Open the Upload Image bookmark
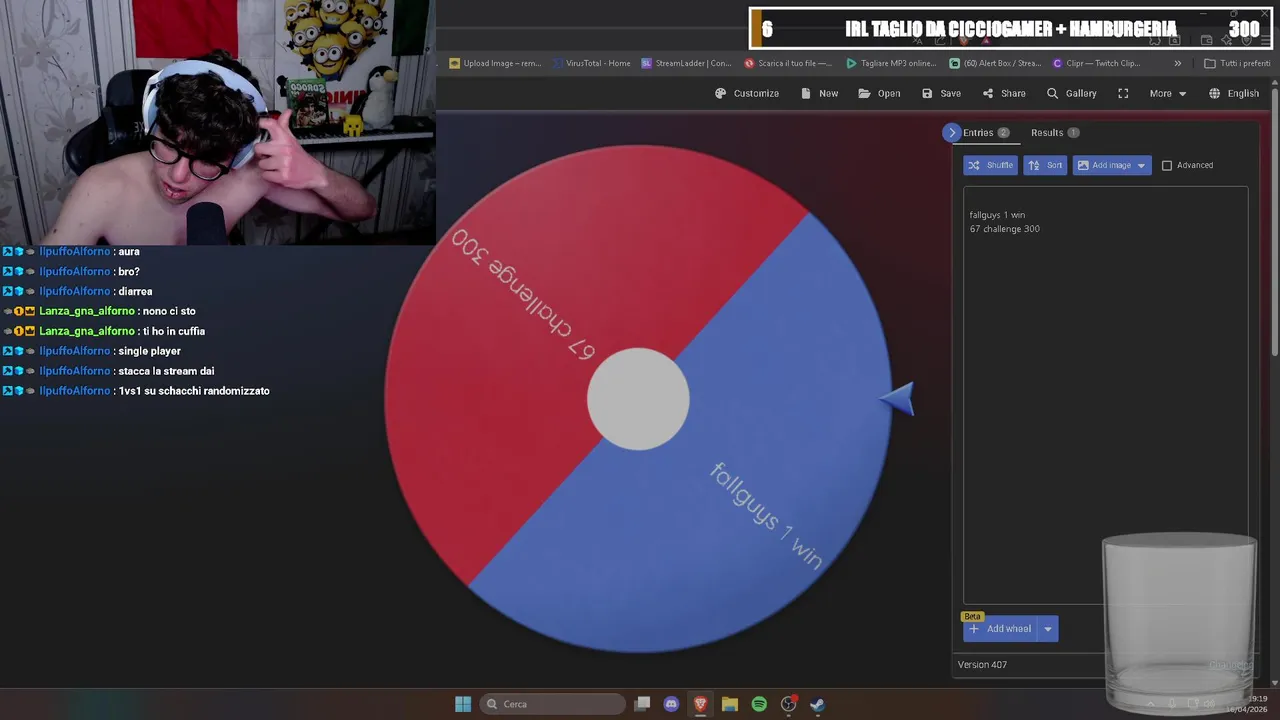This screenshot has width=1280, height=720. pos(495,63)
